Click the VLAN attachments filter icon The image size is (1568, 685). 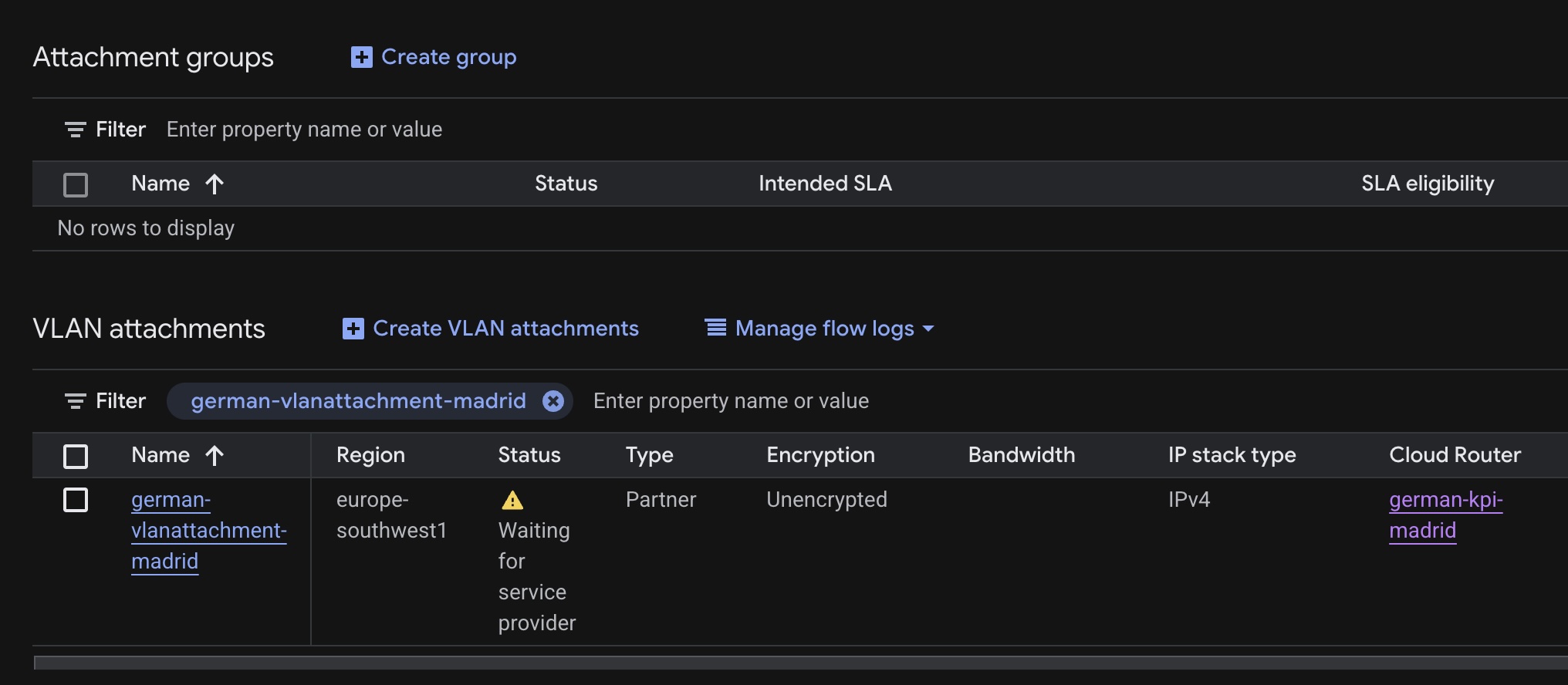pos(75,401)
